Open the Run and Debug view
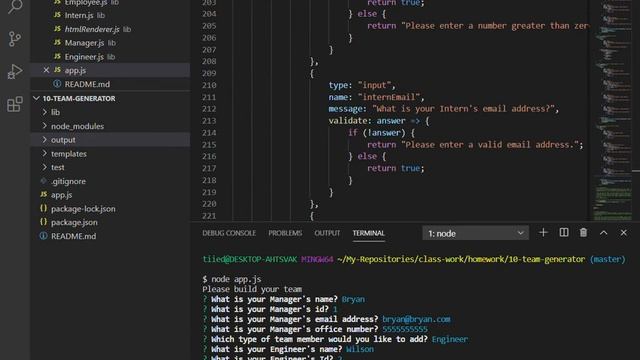 15,71
